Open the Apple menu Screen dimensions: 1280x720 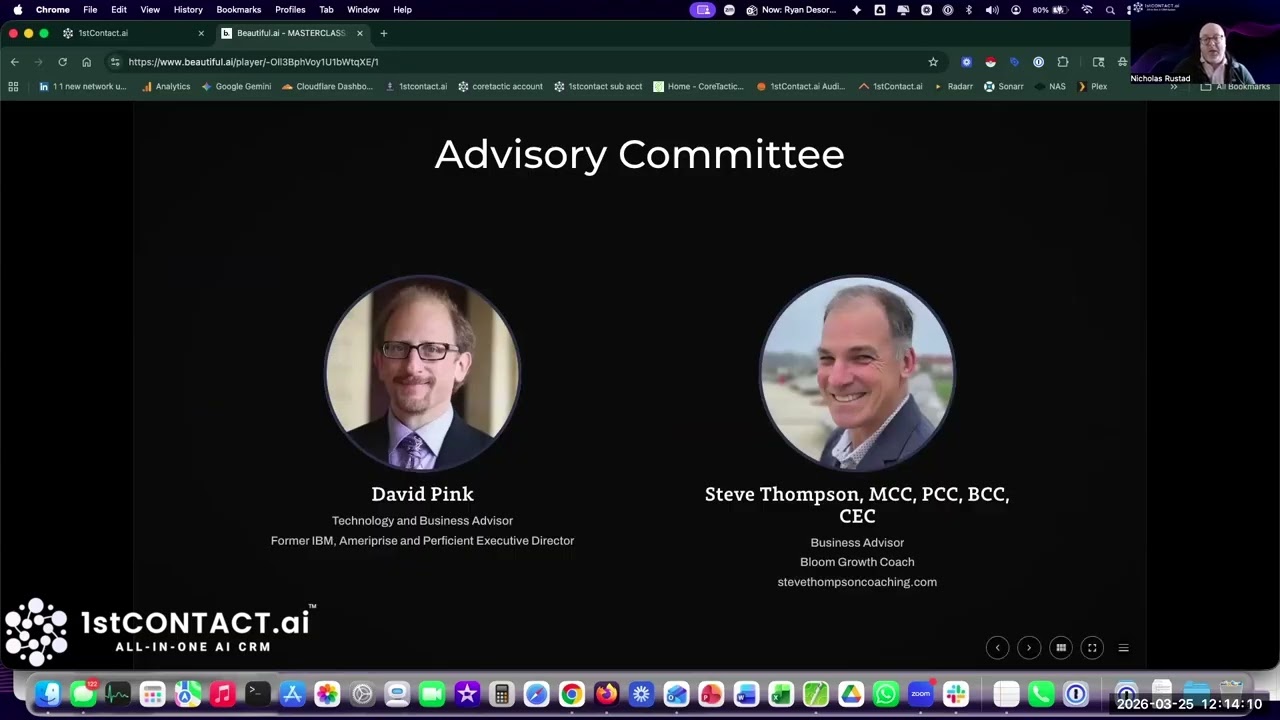tap(17, 9)
